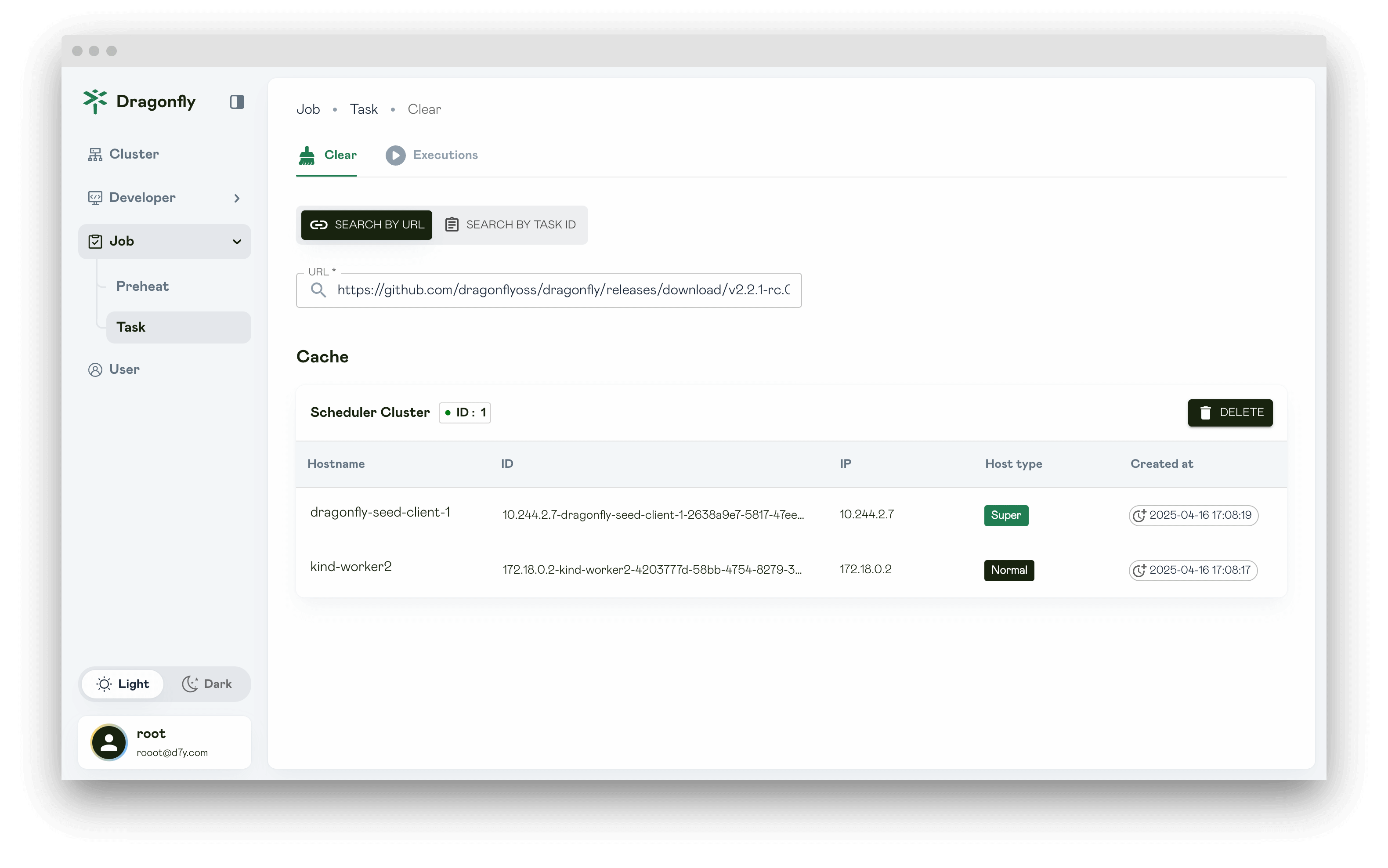
Task: Open the Developer menu item
Action: pyautogui.click(x=165, y=198)
